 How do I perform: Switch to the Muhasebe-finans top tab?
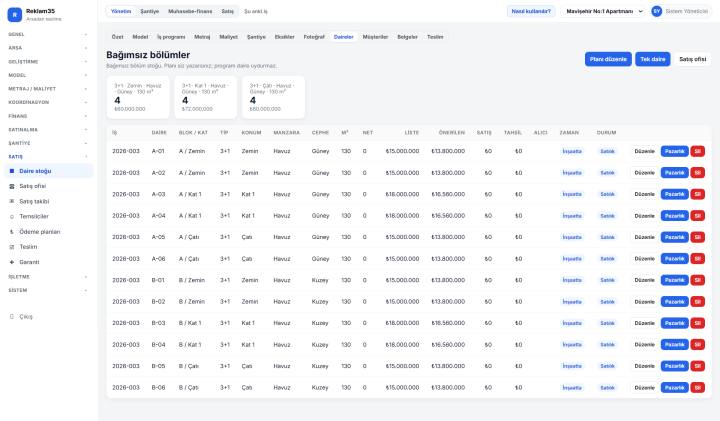click(x=190, y=11)
